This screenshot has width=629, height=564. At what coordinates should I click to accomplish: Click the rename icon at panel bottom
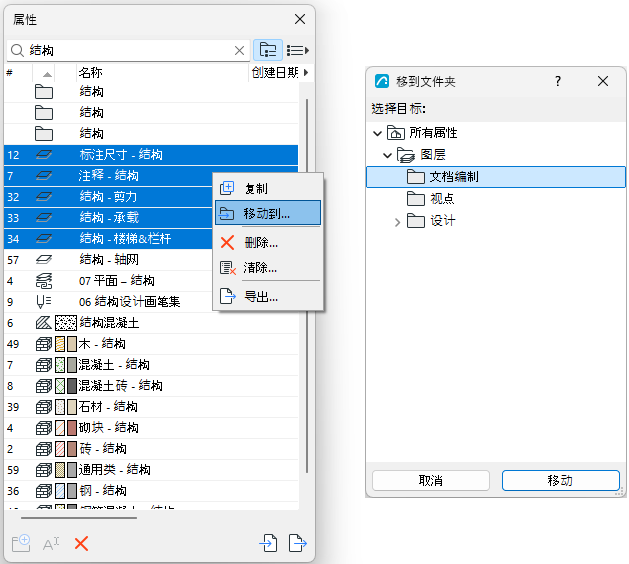point(51,544)
